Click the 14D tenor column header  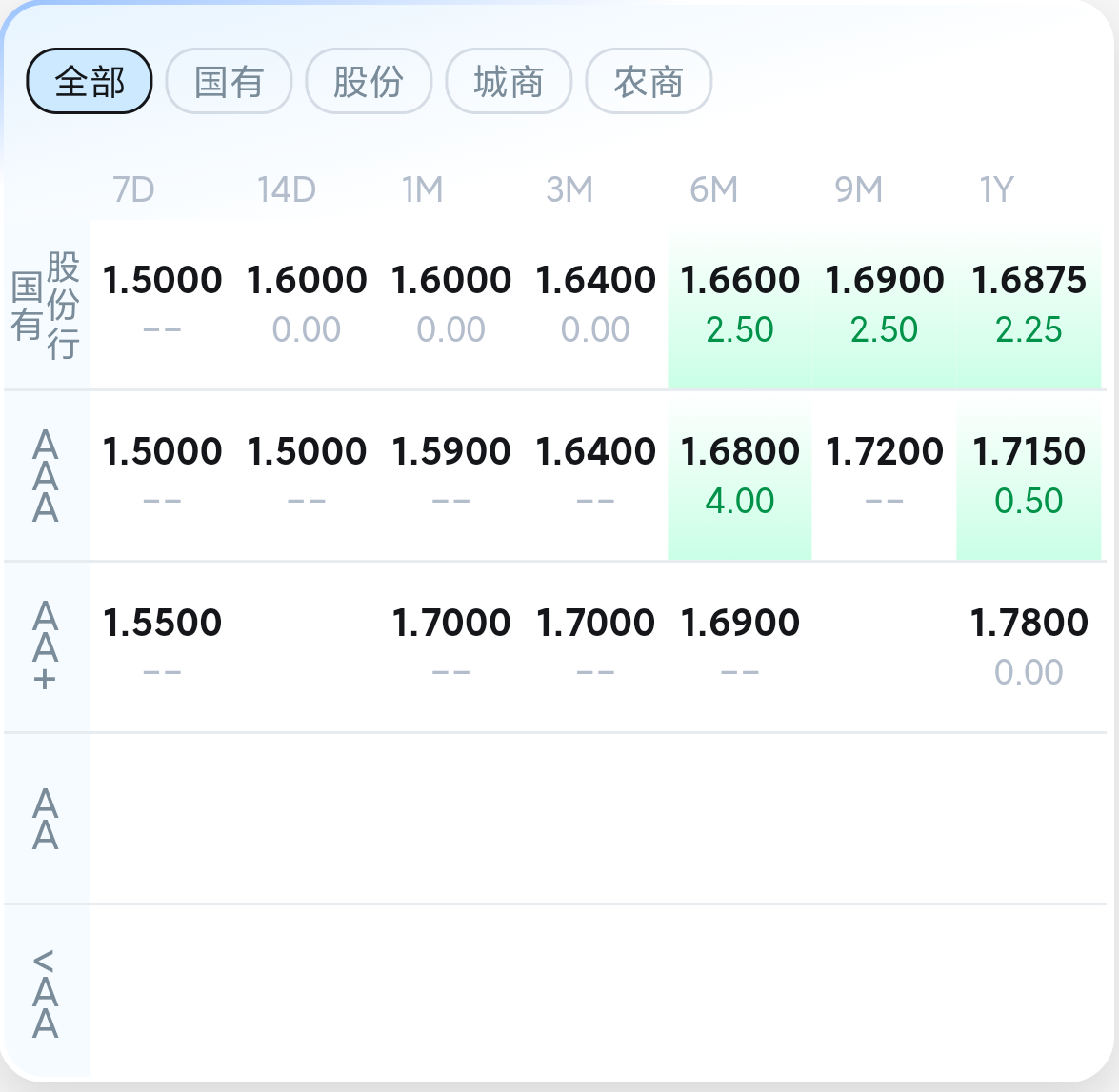[286, 190]
